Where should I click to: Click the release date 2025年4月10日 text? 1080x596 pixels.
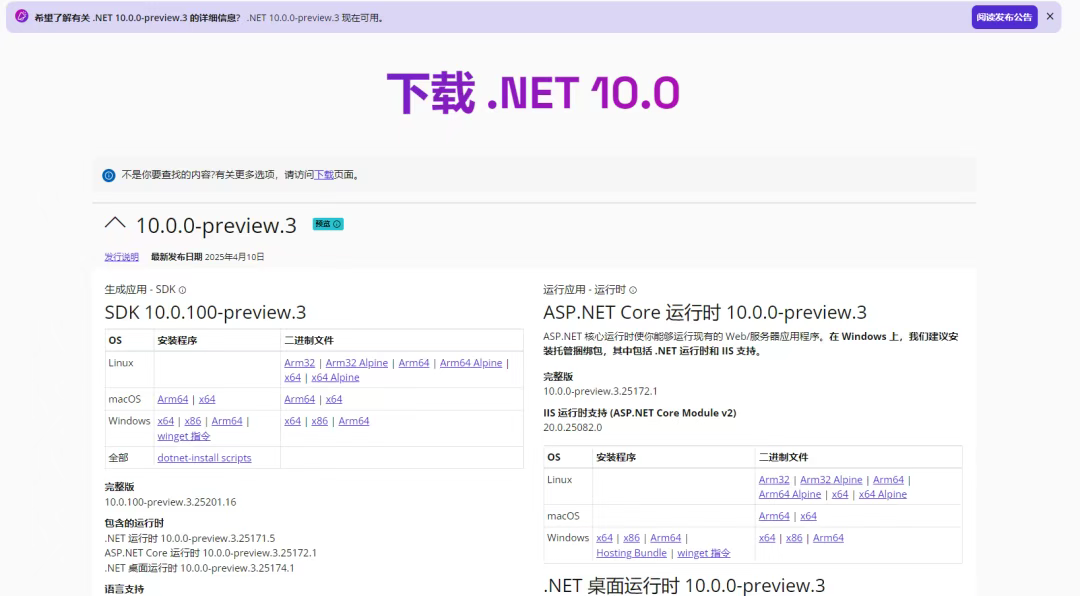[234, 257]
